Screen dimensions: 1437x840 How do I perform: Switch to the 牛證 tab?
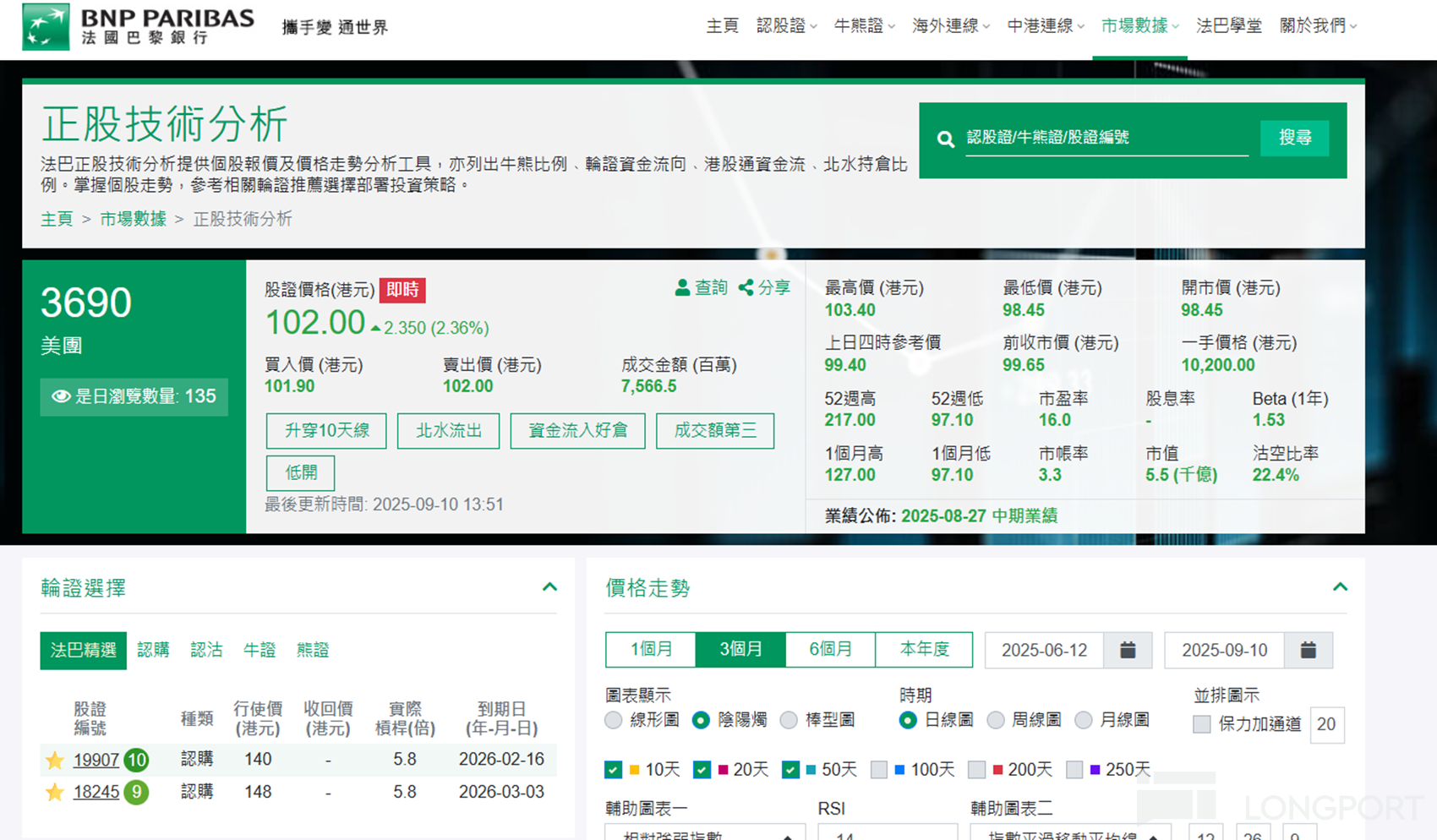click(x=260, y=650)
